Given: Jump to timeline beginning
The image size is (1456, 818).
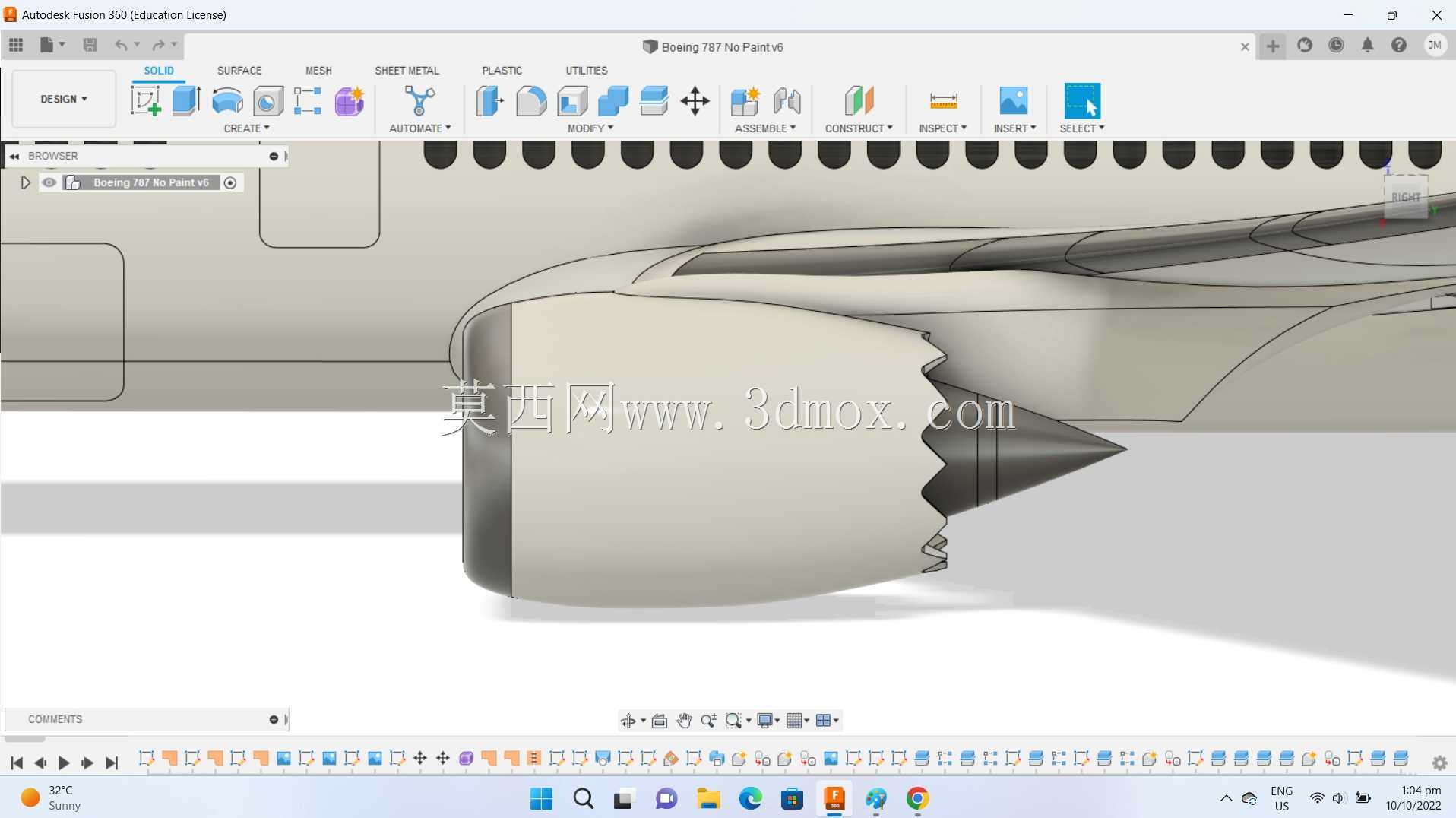Looking at the screenshot, I should click(17, 763).
